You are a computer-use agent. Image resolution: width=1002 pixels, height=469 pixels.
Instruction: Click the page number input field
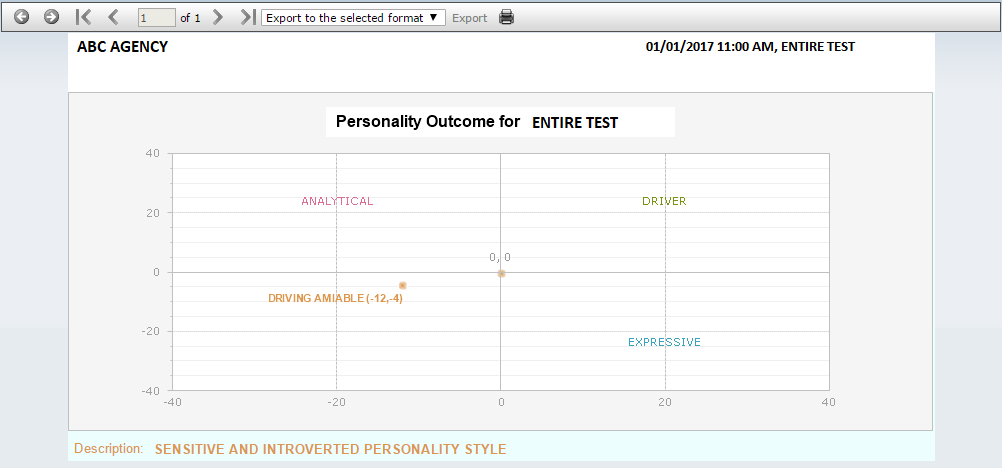coord(157,18)
